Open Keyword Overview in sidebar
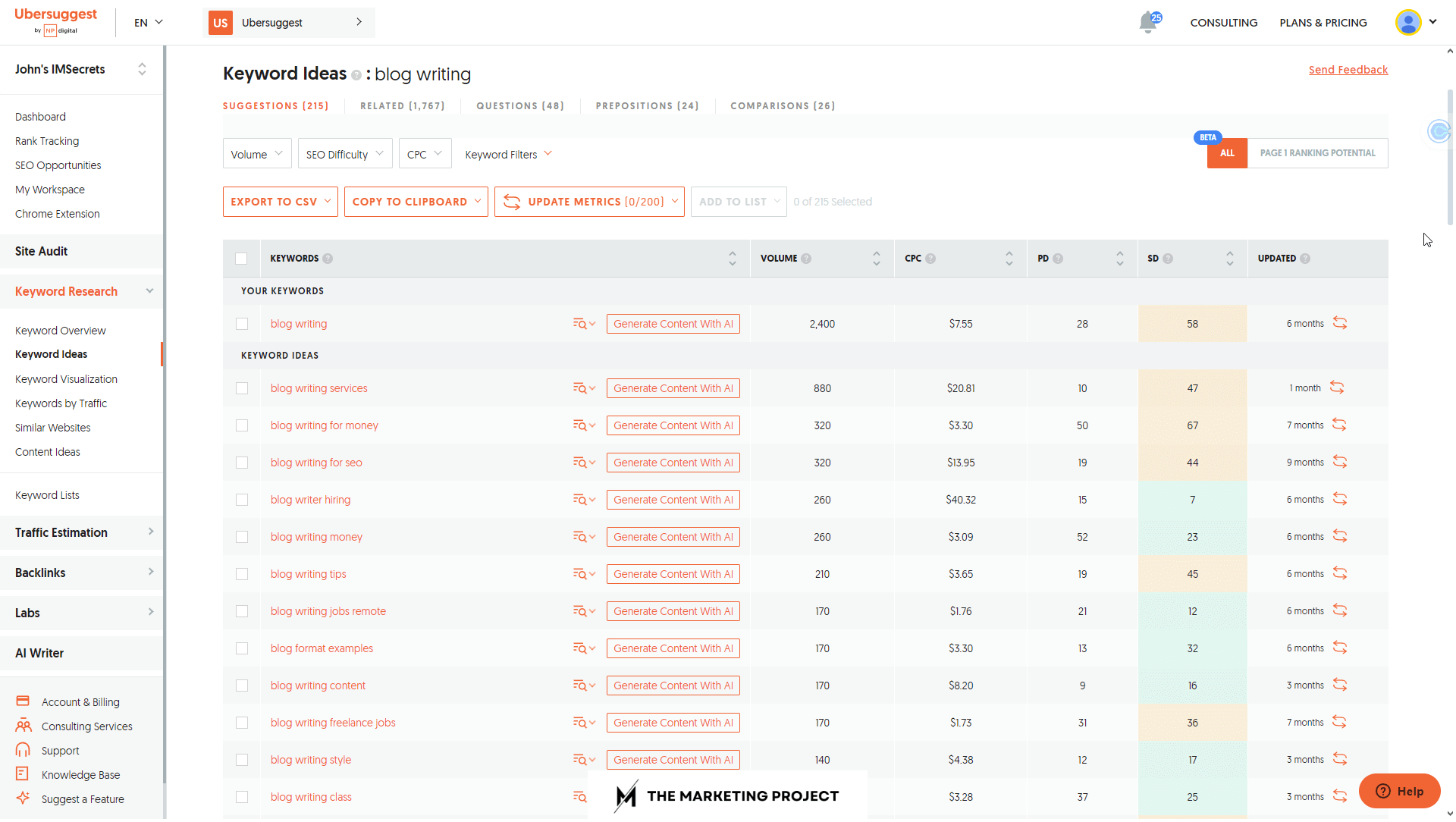 click(61, 331)
